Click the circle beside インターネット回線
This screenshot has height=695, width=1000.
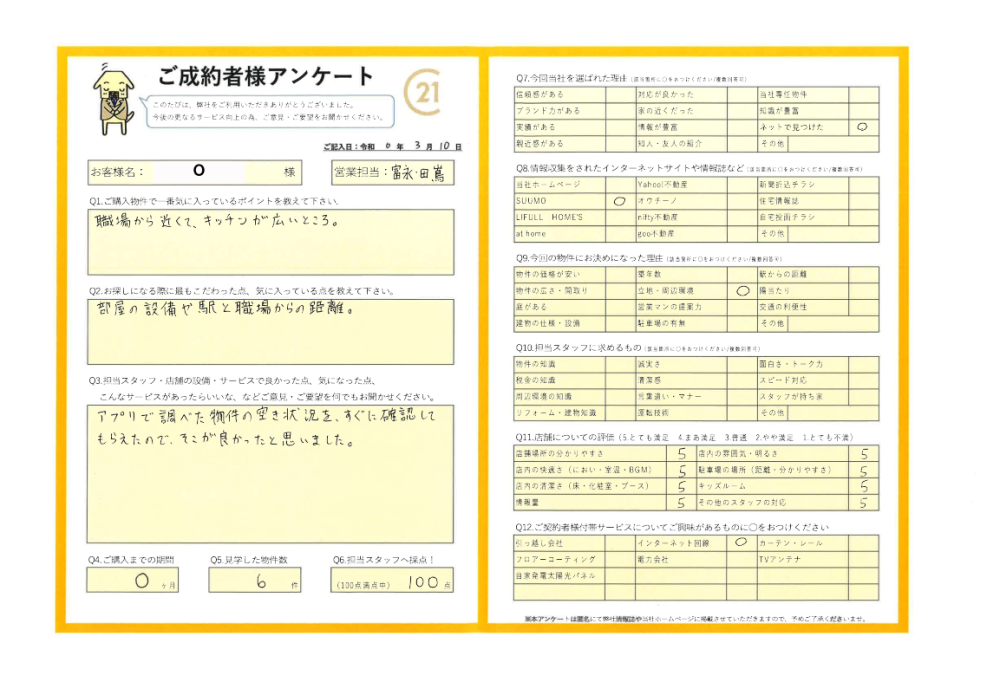741,542
